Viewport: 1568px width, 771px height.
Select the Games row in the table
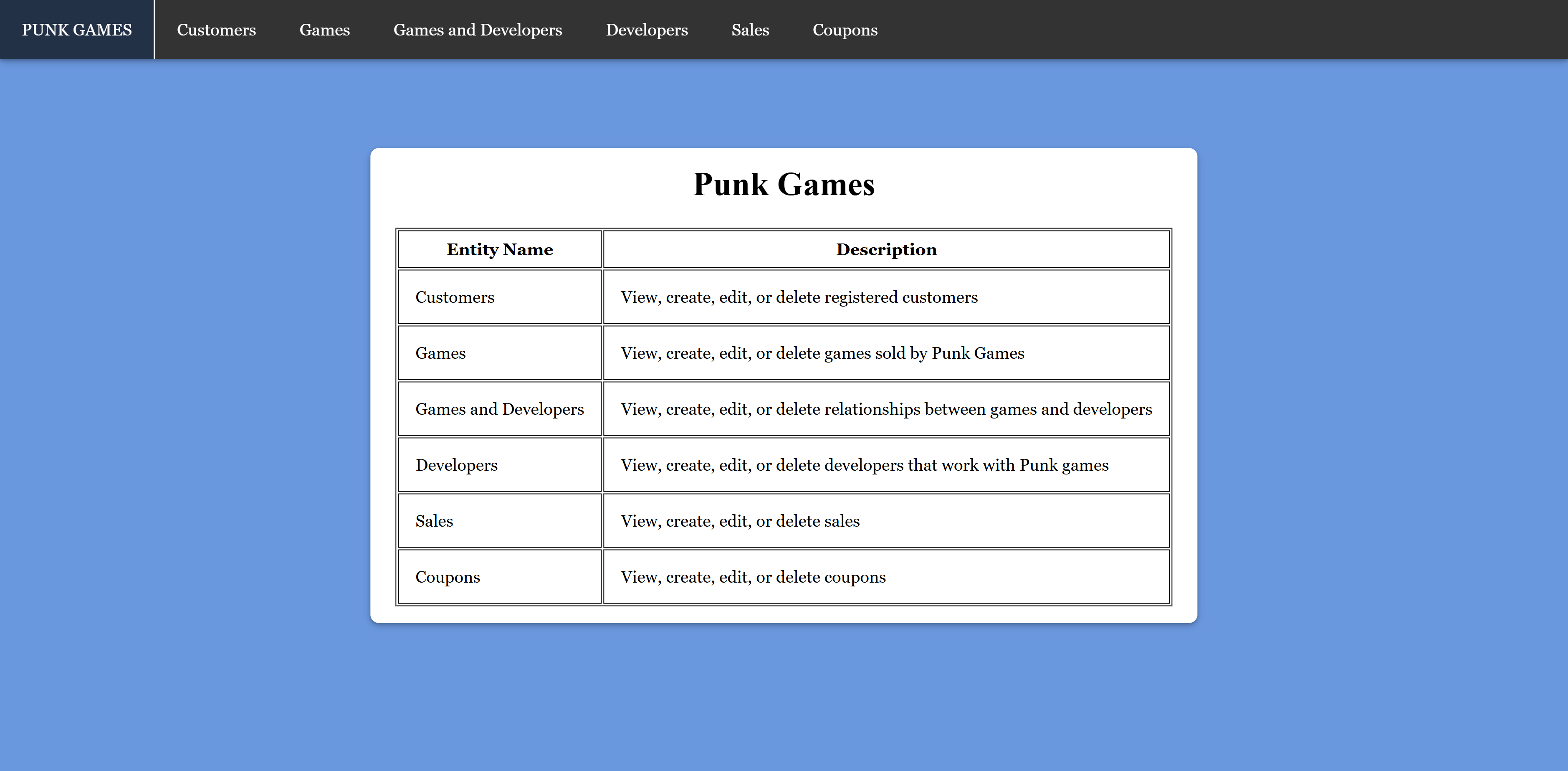440,353
